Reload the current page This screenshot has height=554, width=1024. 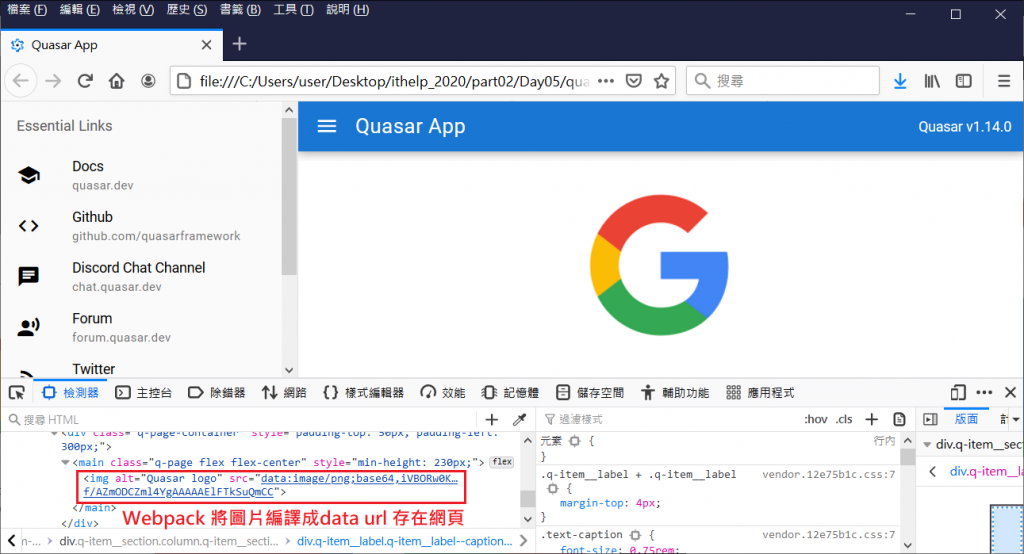(x=85, y=81)
